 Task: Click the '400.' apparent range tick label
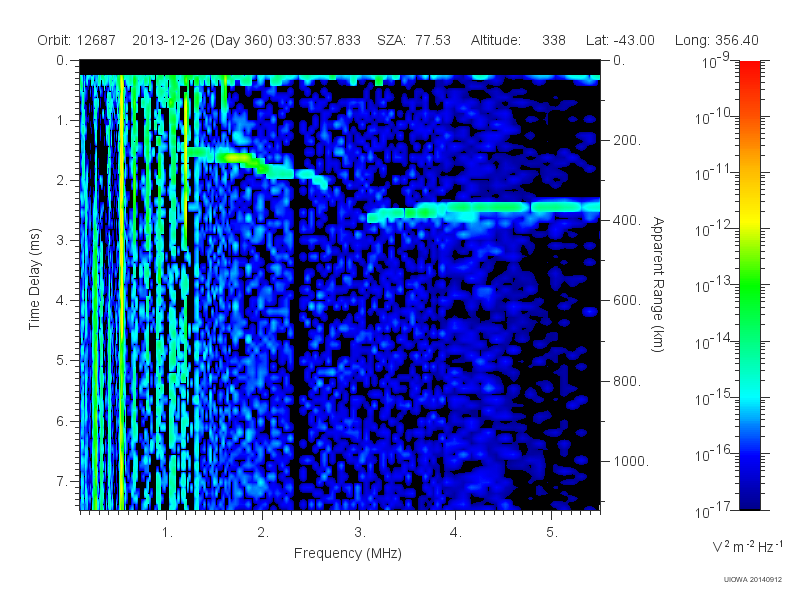coord(626,220)
